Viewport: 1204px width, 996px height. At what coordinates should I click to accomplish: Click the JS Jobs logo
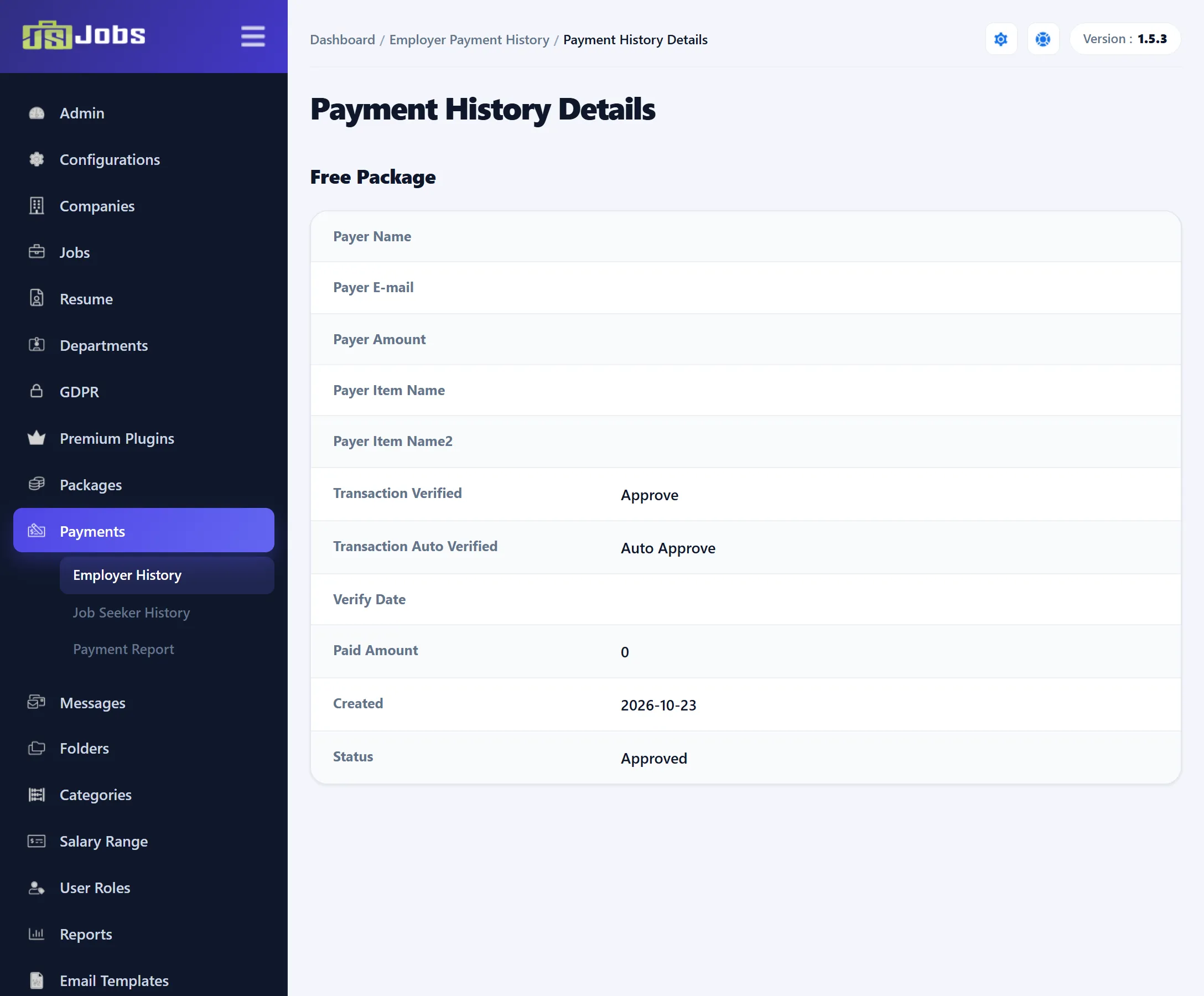(84, 35)
